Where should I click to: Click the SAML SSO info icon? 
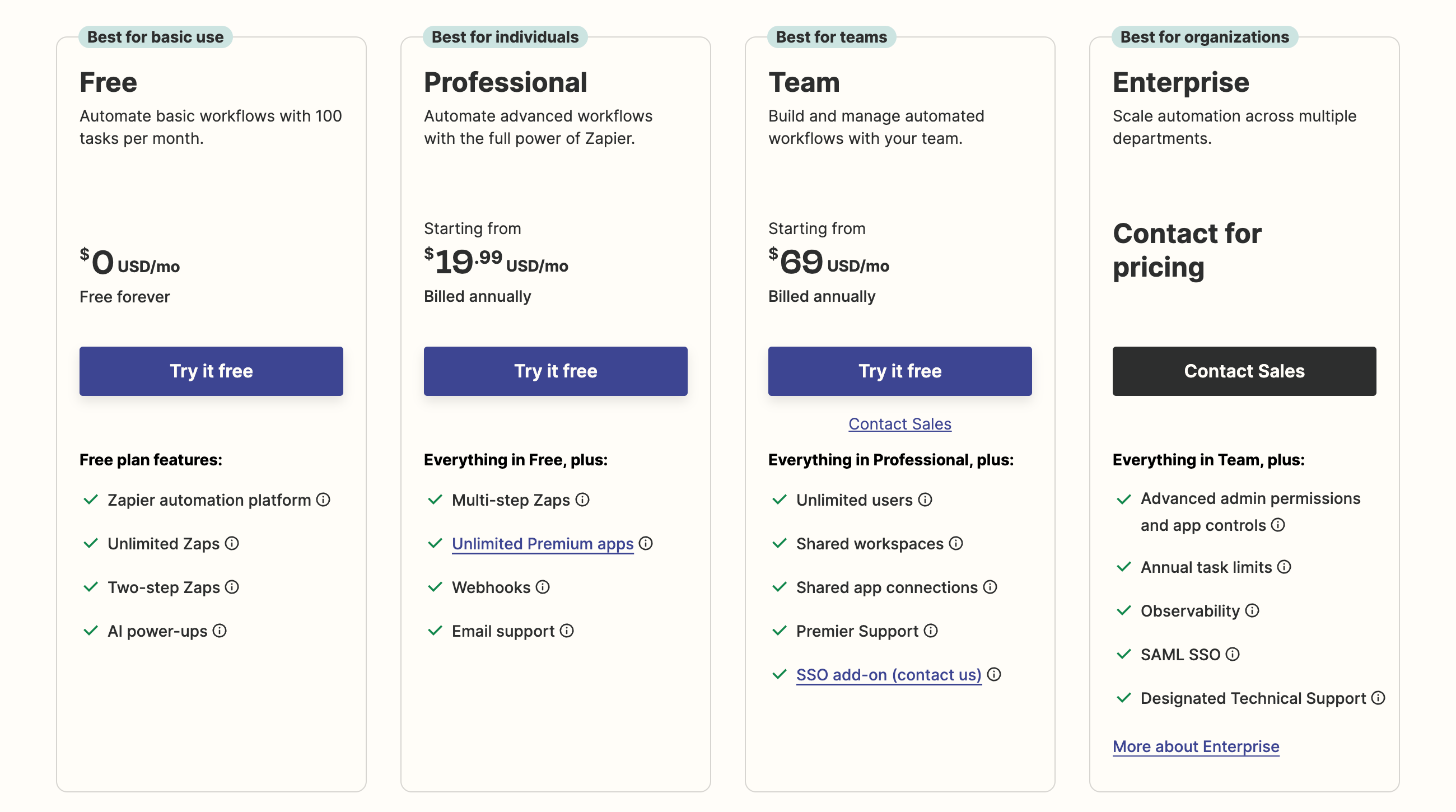click(1232, 654)
